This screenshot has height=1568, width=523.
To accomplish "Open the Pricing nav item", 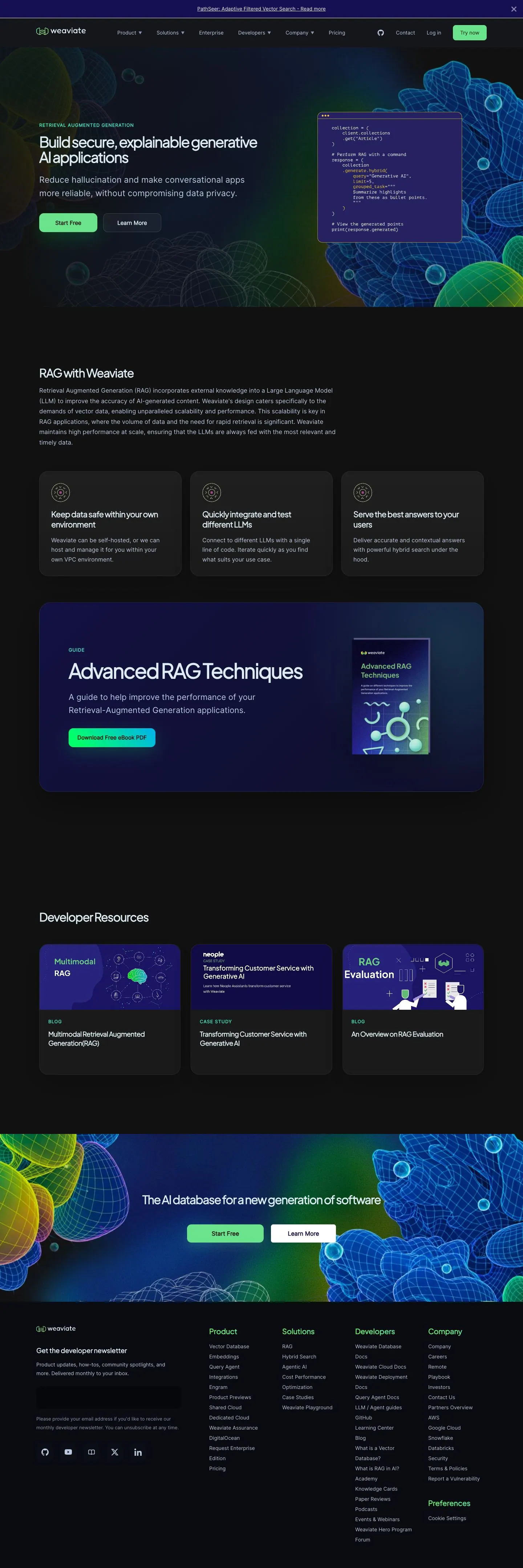I will tap(337, 33).
